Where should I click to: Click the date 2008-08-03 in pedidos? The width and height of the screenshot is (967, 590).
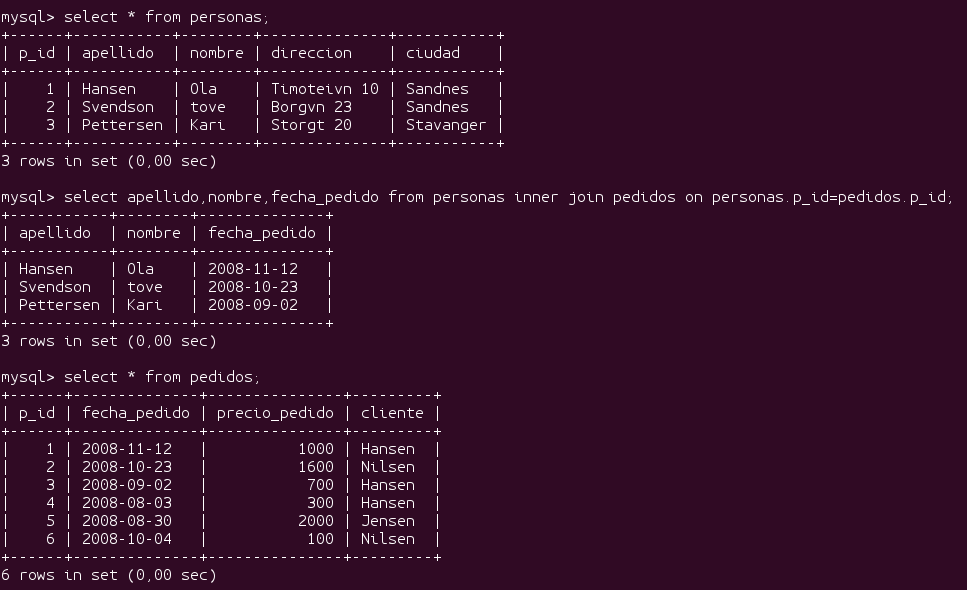click(127, 503)
